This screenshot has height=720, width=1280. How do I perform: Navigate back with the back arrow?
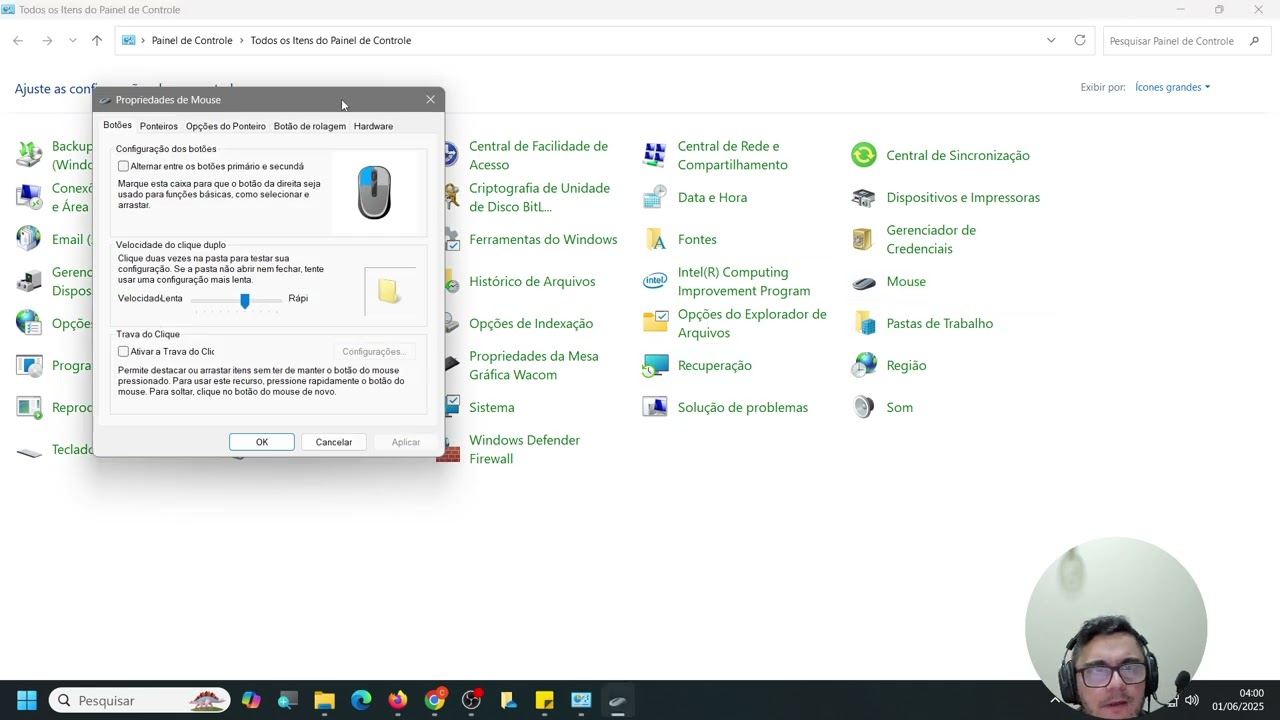tap(18, 40)
